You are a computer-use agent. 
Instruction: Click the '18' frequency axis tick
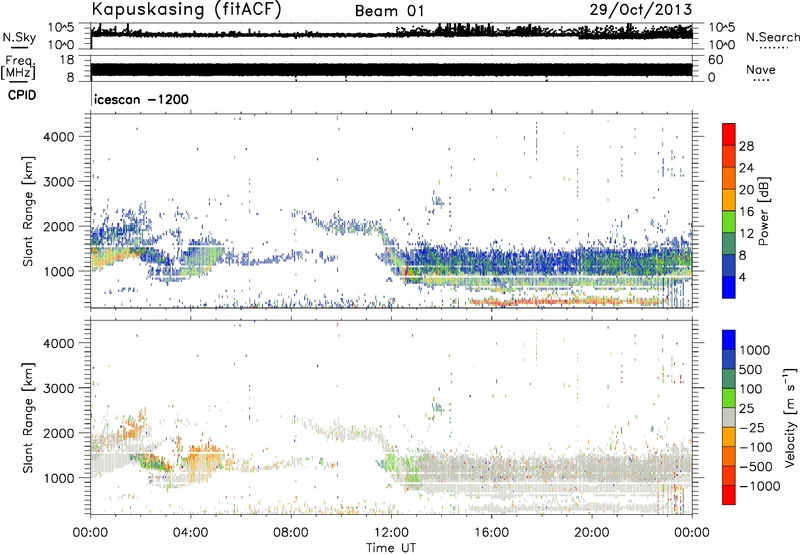[x=67, y=60]
